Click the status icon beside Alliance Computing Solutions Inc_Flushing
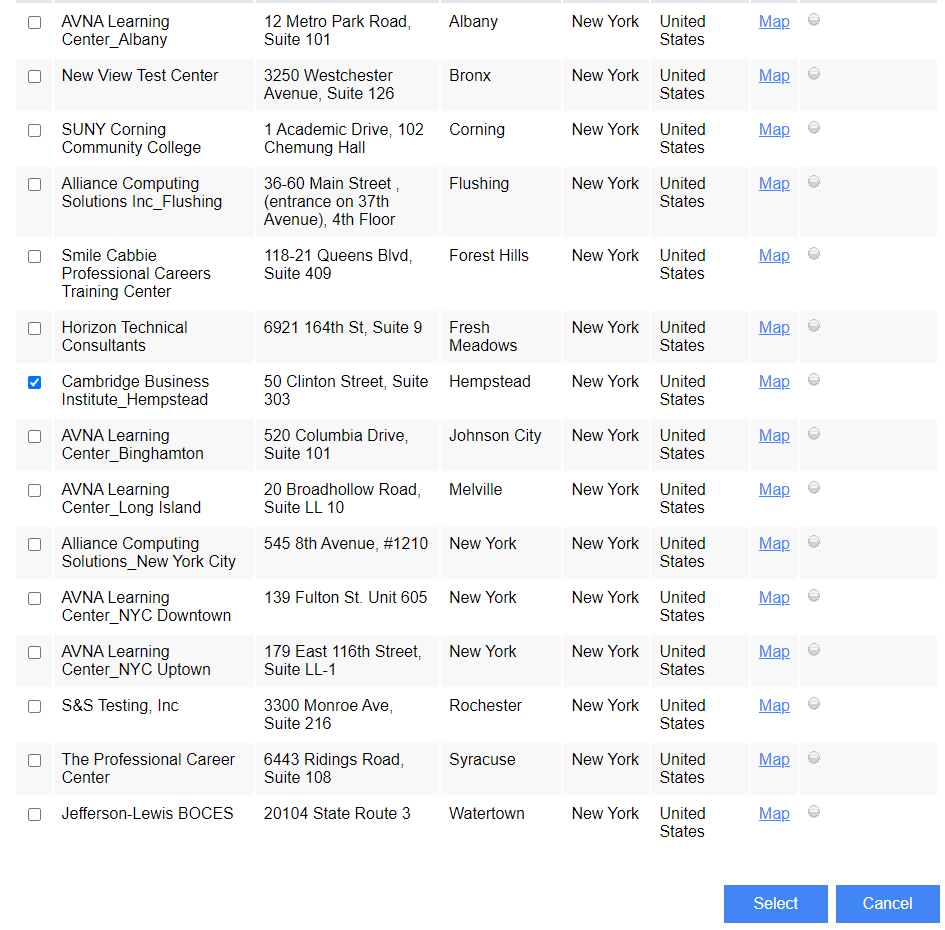This screenshot has height=930, width=945. (x=814, y=180)
